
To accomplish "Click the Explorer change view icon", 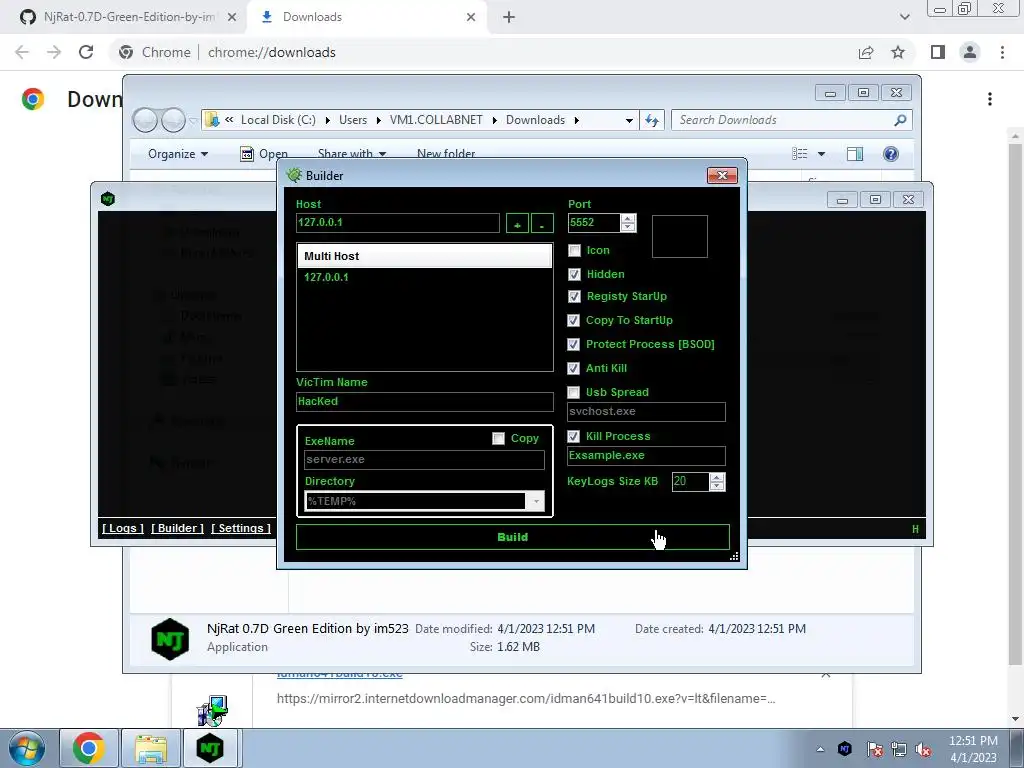I will click(x=800, y=153).
